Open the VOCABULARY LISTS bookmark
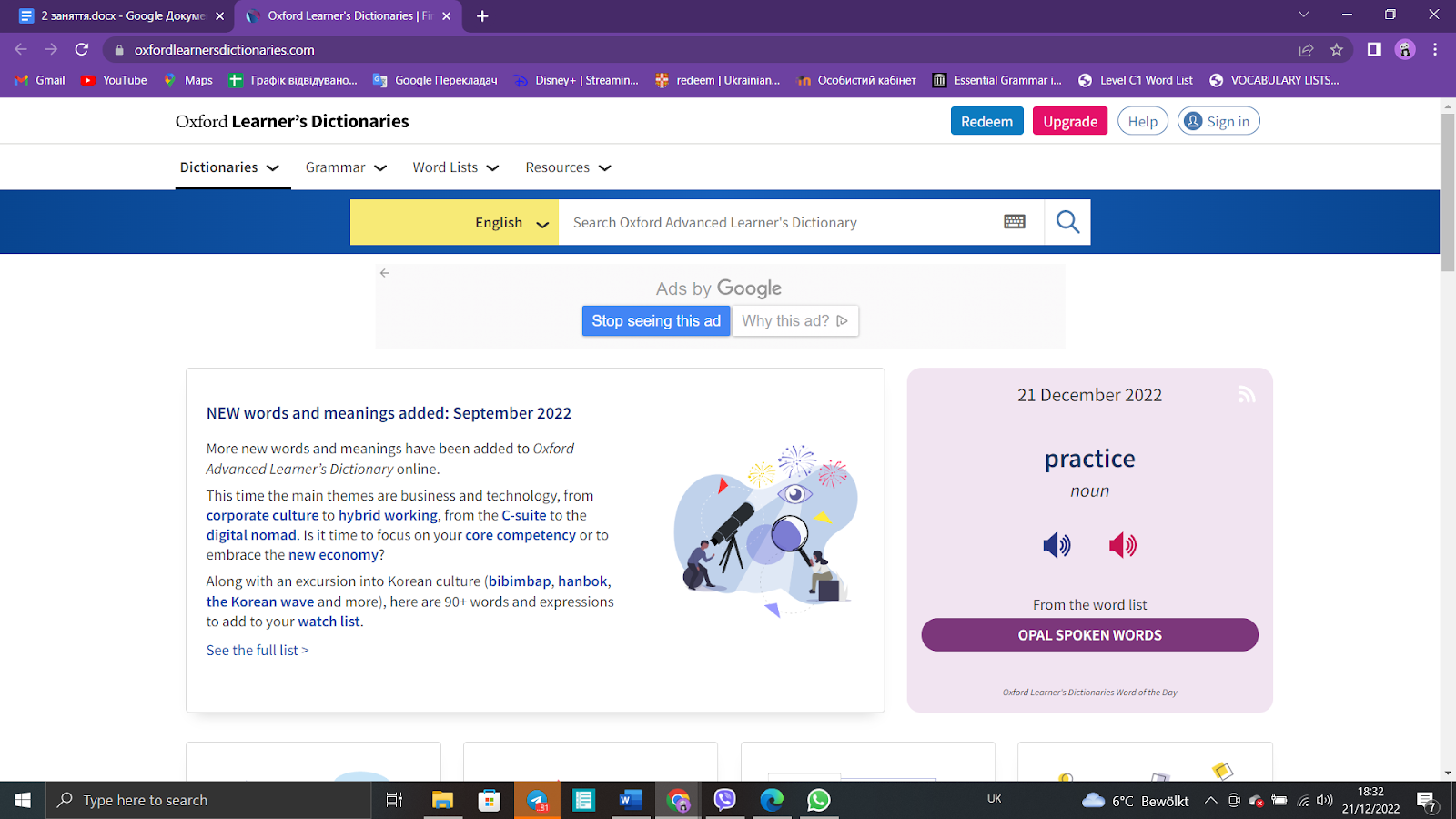This screenshot has width=1456, height=819. [x=1274, y=80]
